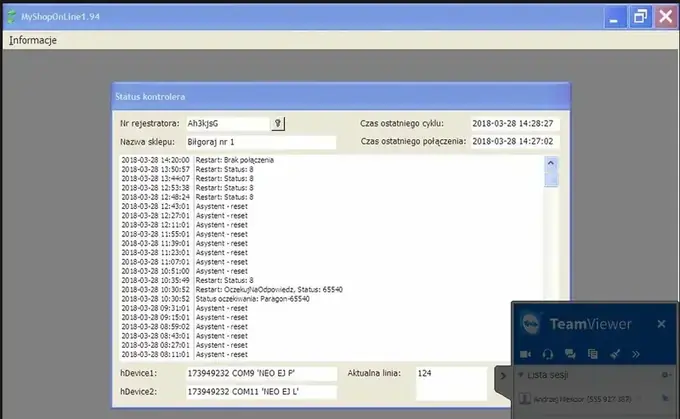This screenshot has width=680, height=419.
Task: Collapse the Lista sesji section
Action: 521,375
